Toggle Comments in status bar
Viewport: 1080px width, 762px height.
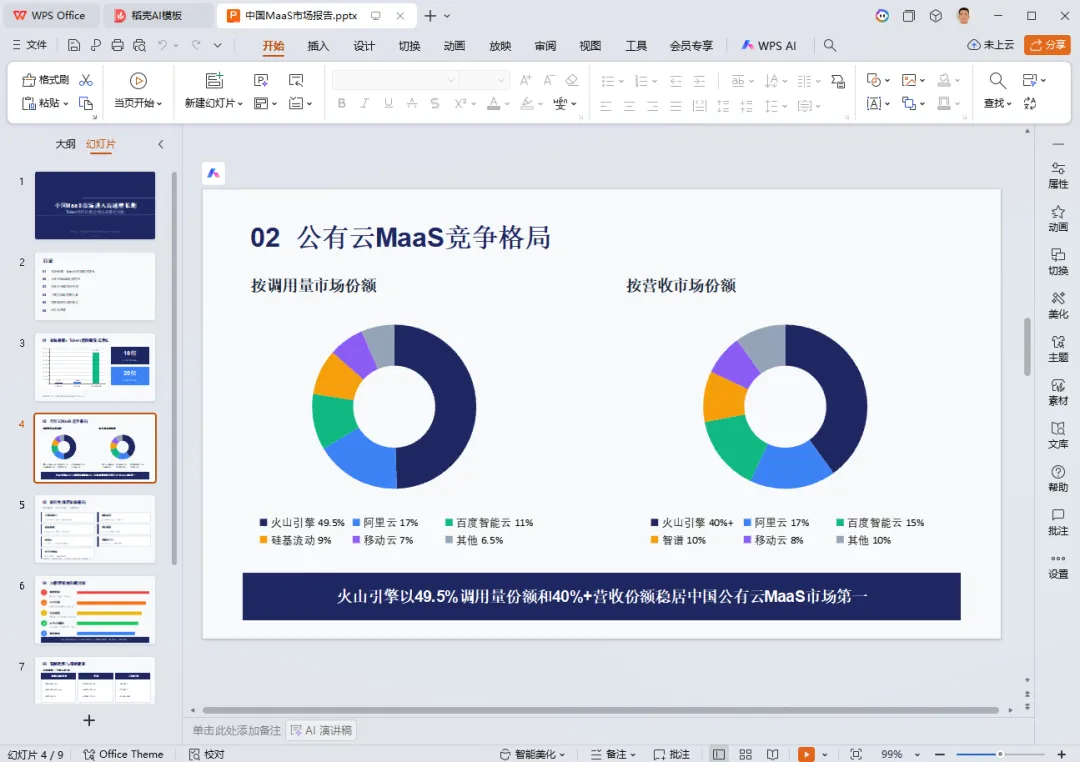click(x=672, y=754)
